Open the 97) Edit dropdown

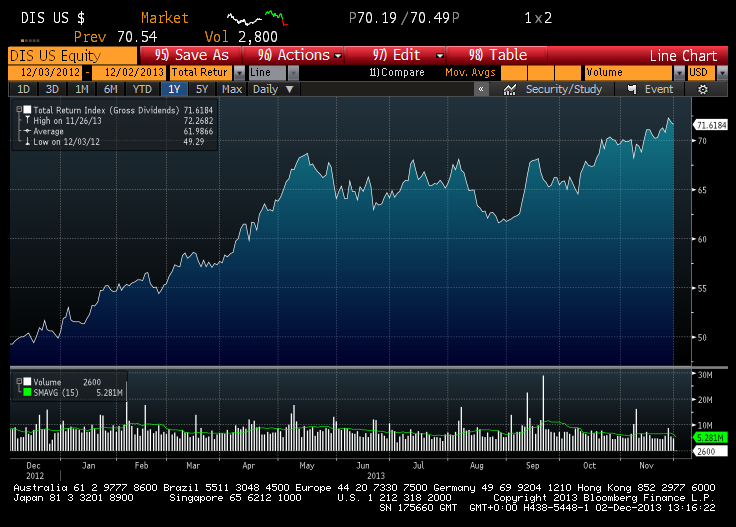point(439,55)
